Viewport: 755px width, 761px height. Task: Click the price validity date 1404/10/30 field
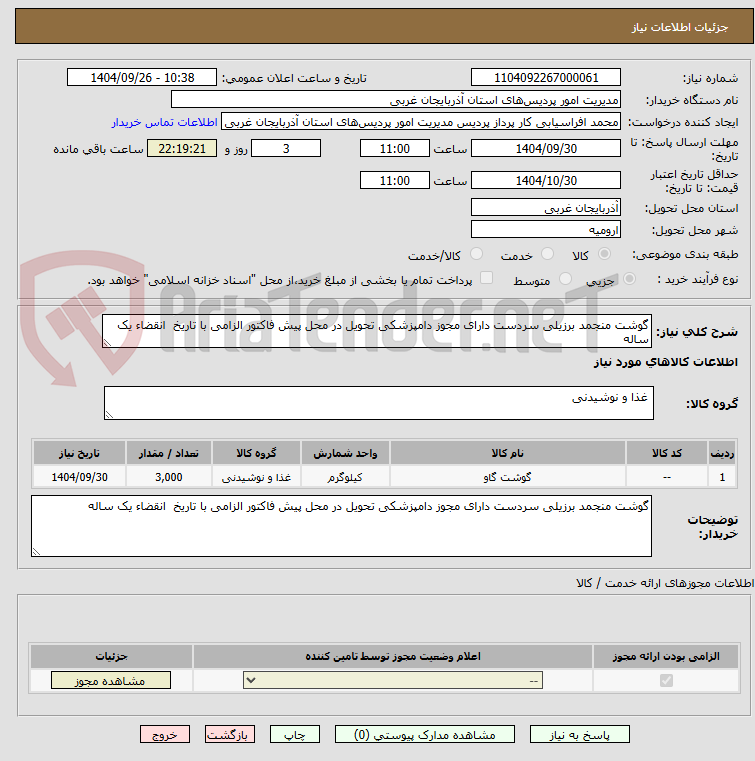pos(545,181)
